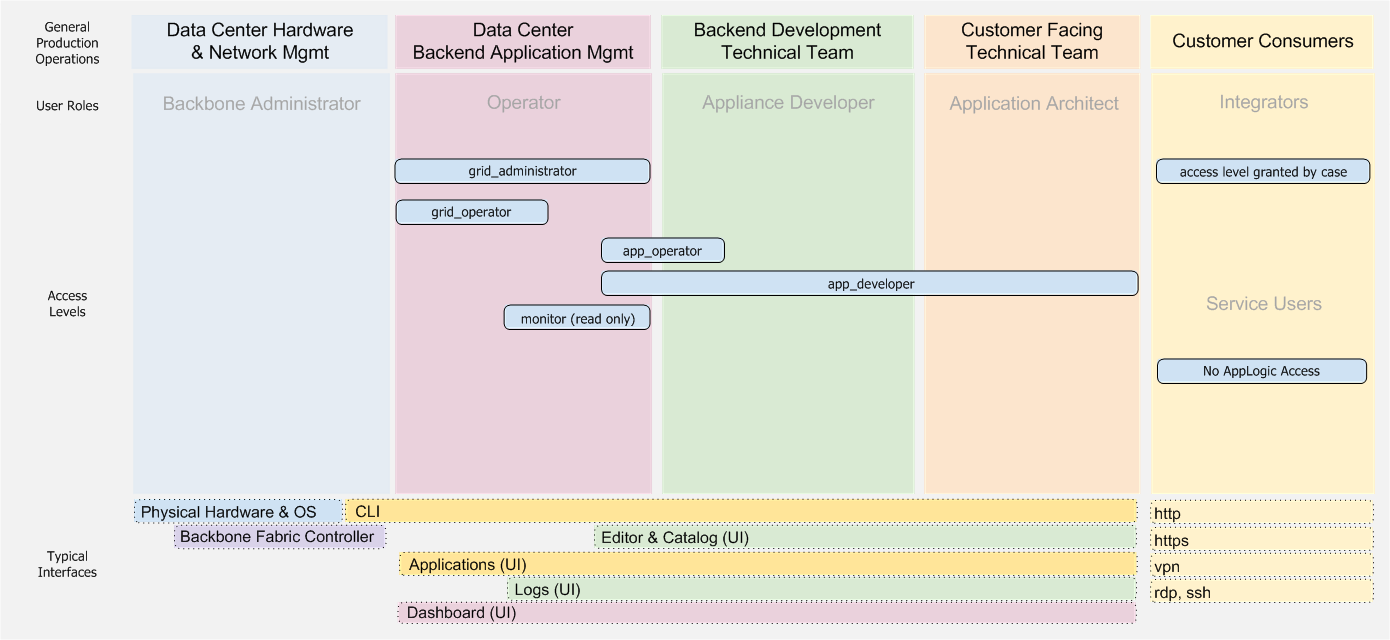Select the https interface entry
The width and height of the screenshot is (1390, 640).
point(1172,540)
